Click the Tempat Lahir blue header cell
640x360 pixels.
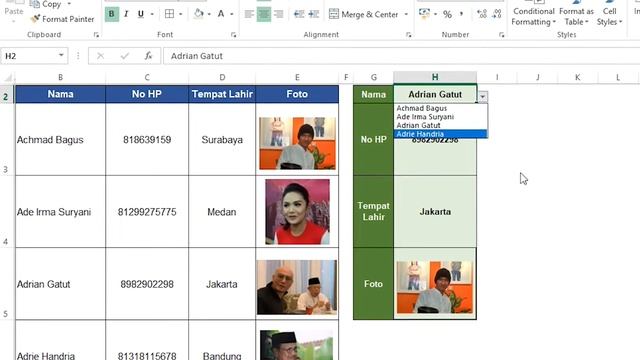pos(222,94)
